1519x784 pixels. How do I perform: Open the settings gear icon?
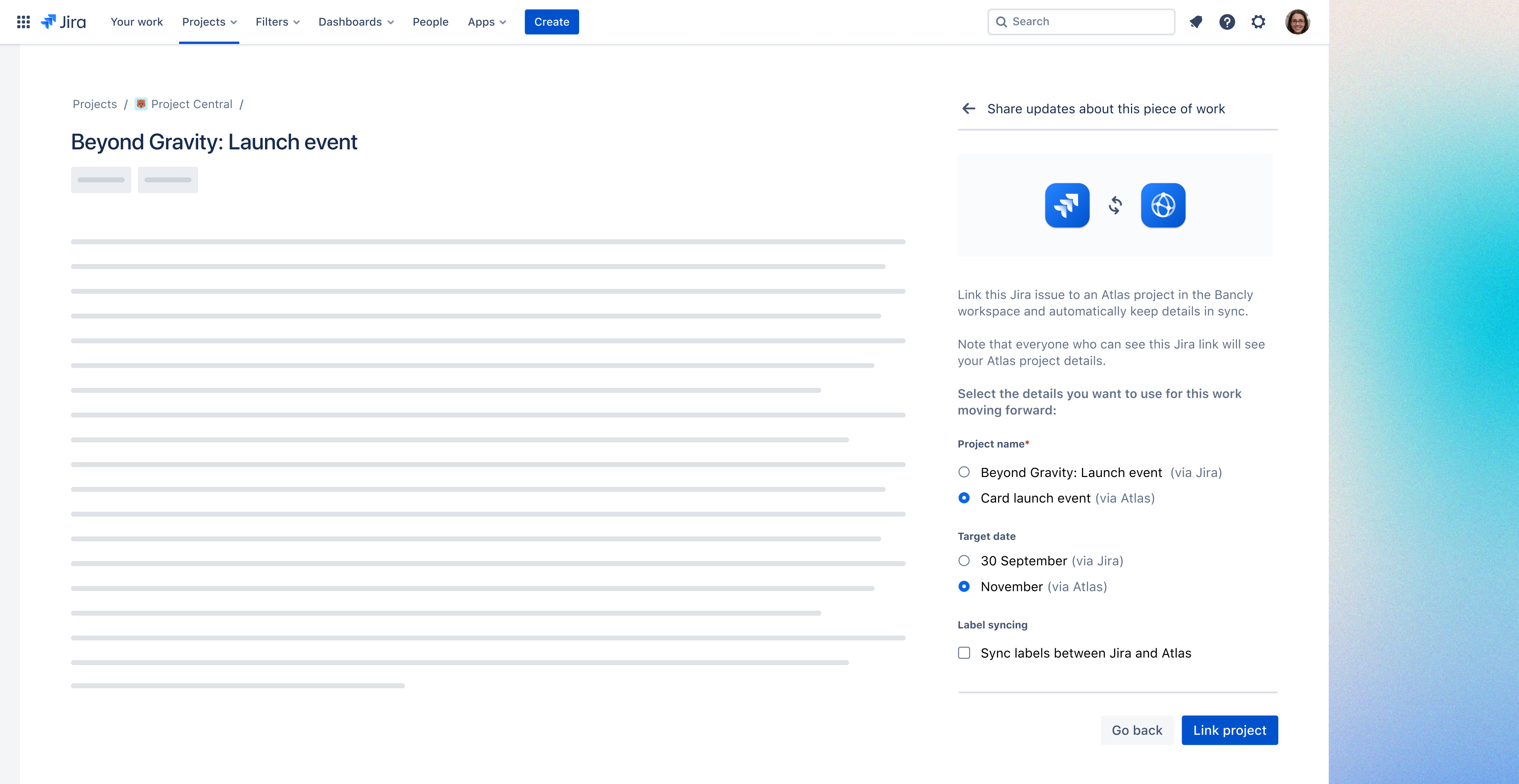[x=1259, y=22]
